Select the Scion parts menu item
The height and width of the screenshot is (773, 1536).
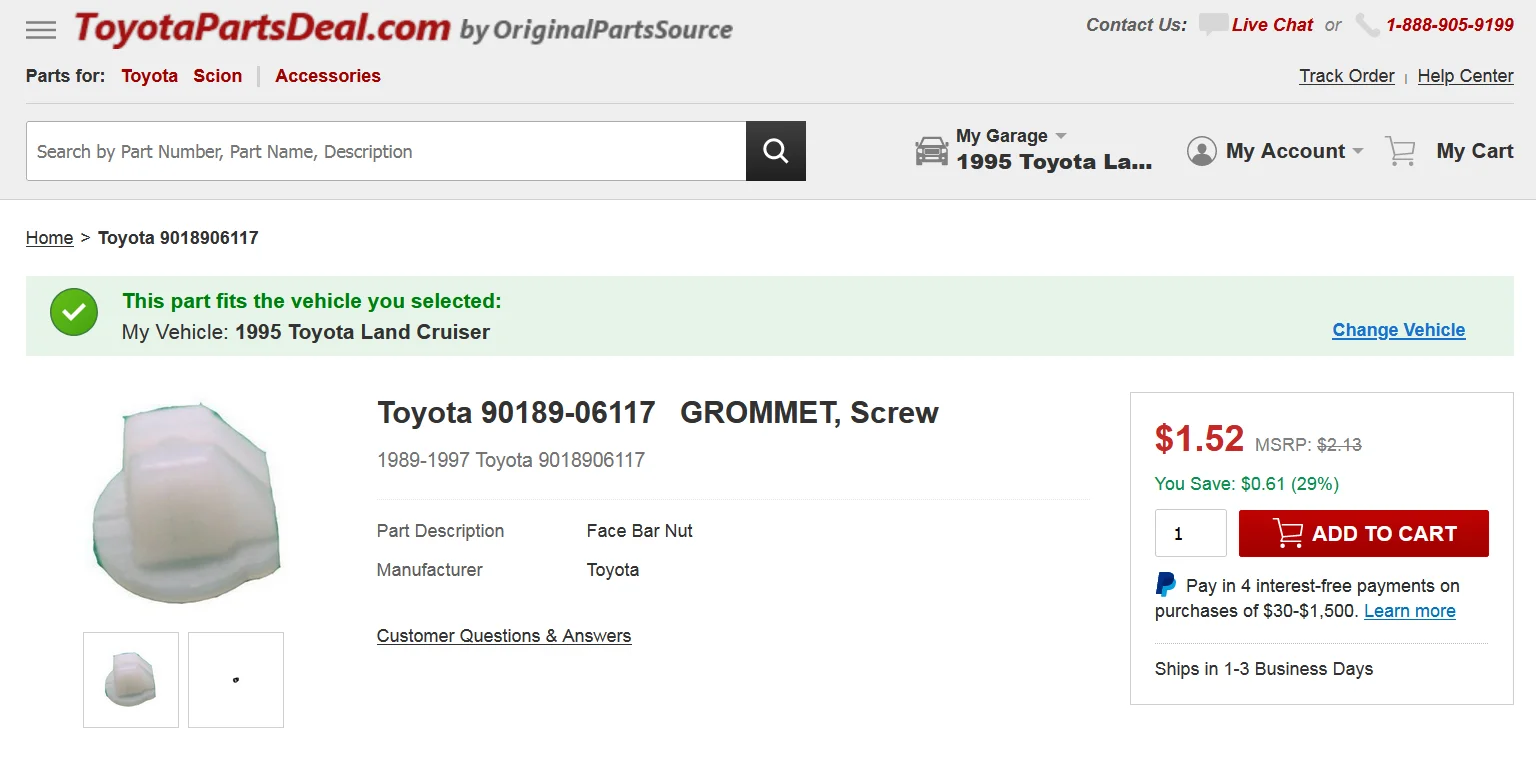pyautogui.click(x=218, y=76)
